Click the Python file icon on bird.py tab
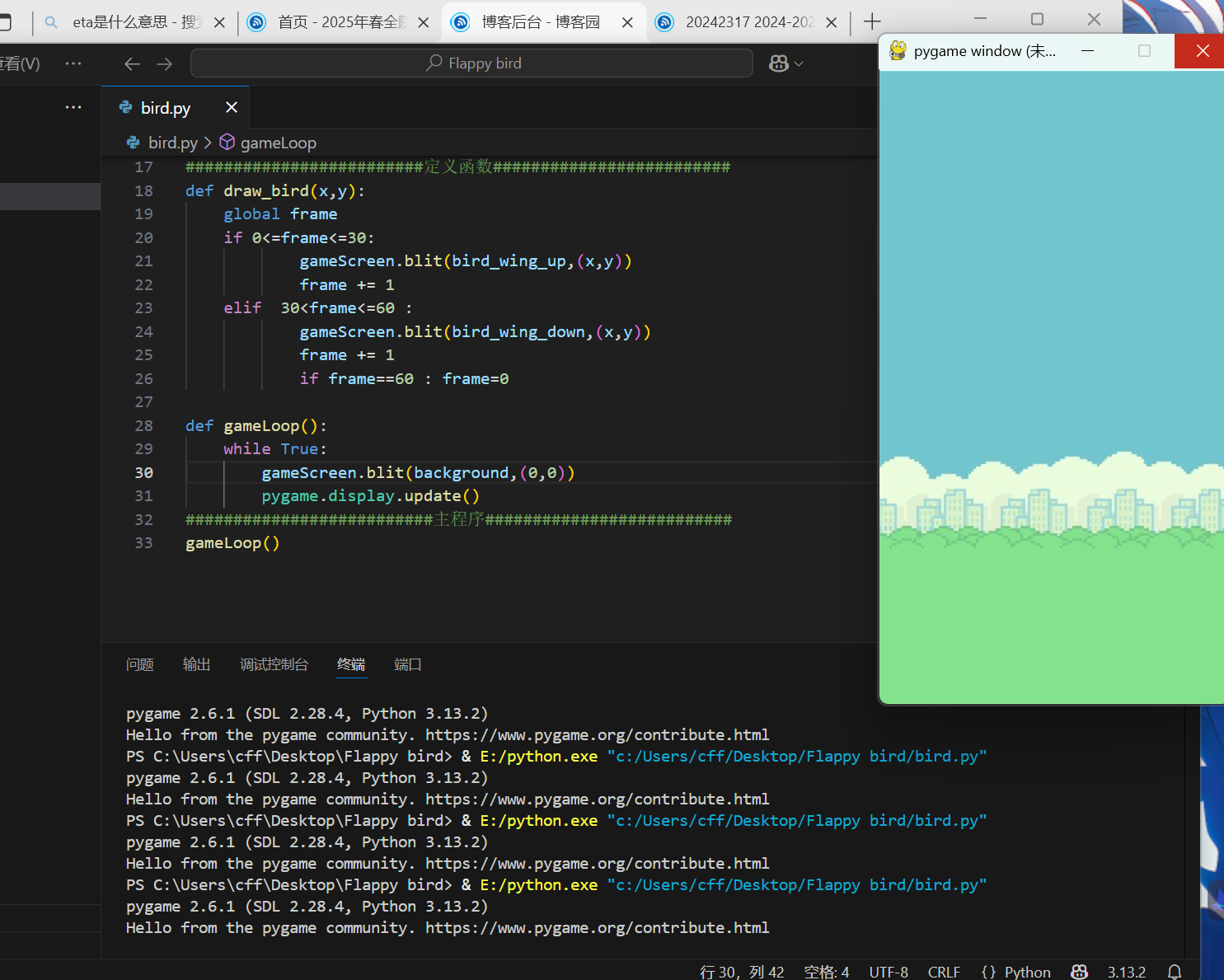Screen dimensions: 1224x980 (x=125, y=107)
